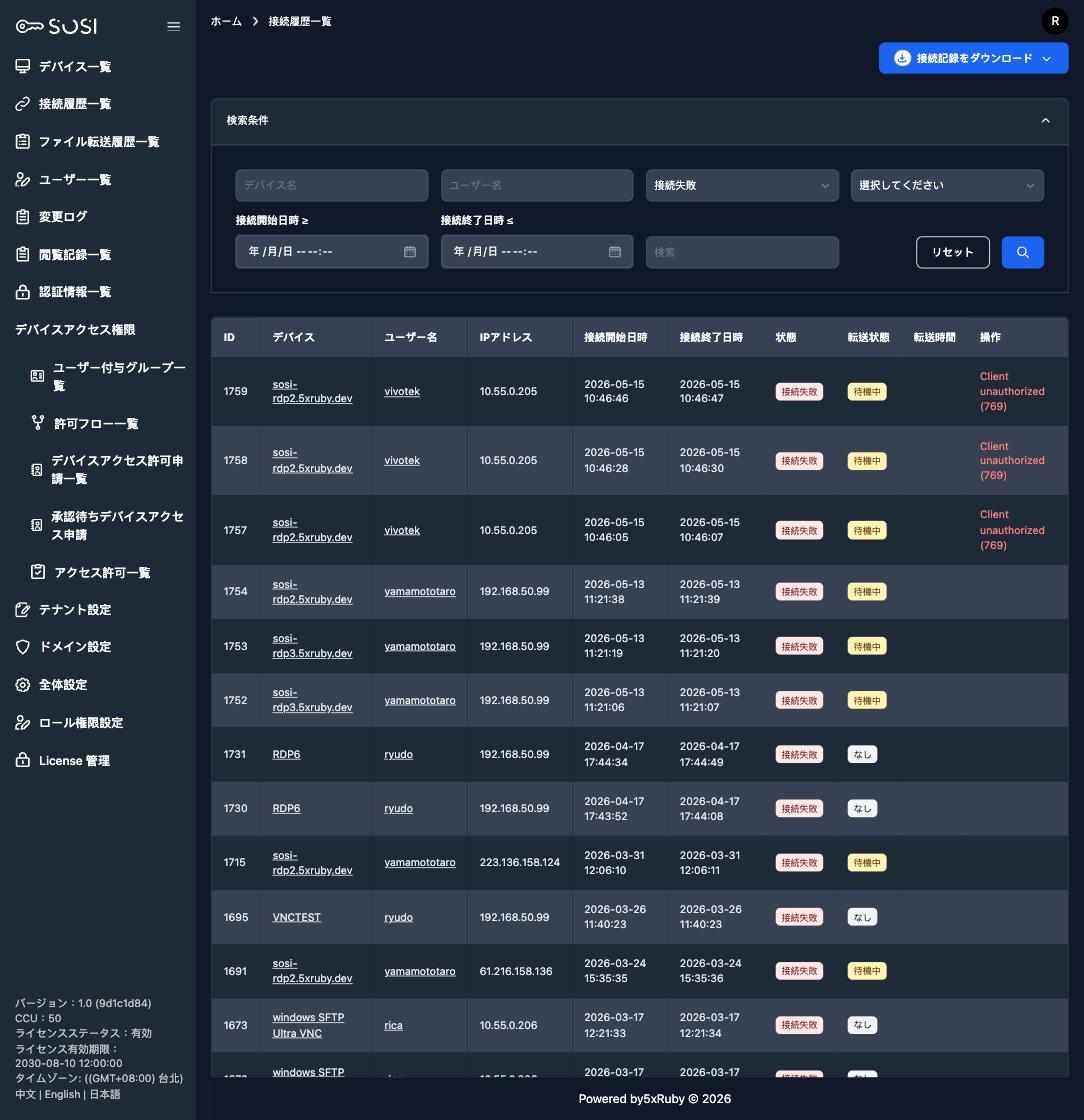Go to ユーザー付与グループ一覧
Image resolution: width=1084 pixels, height=1120 pixels.
pos(119,376)
